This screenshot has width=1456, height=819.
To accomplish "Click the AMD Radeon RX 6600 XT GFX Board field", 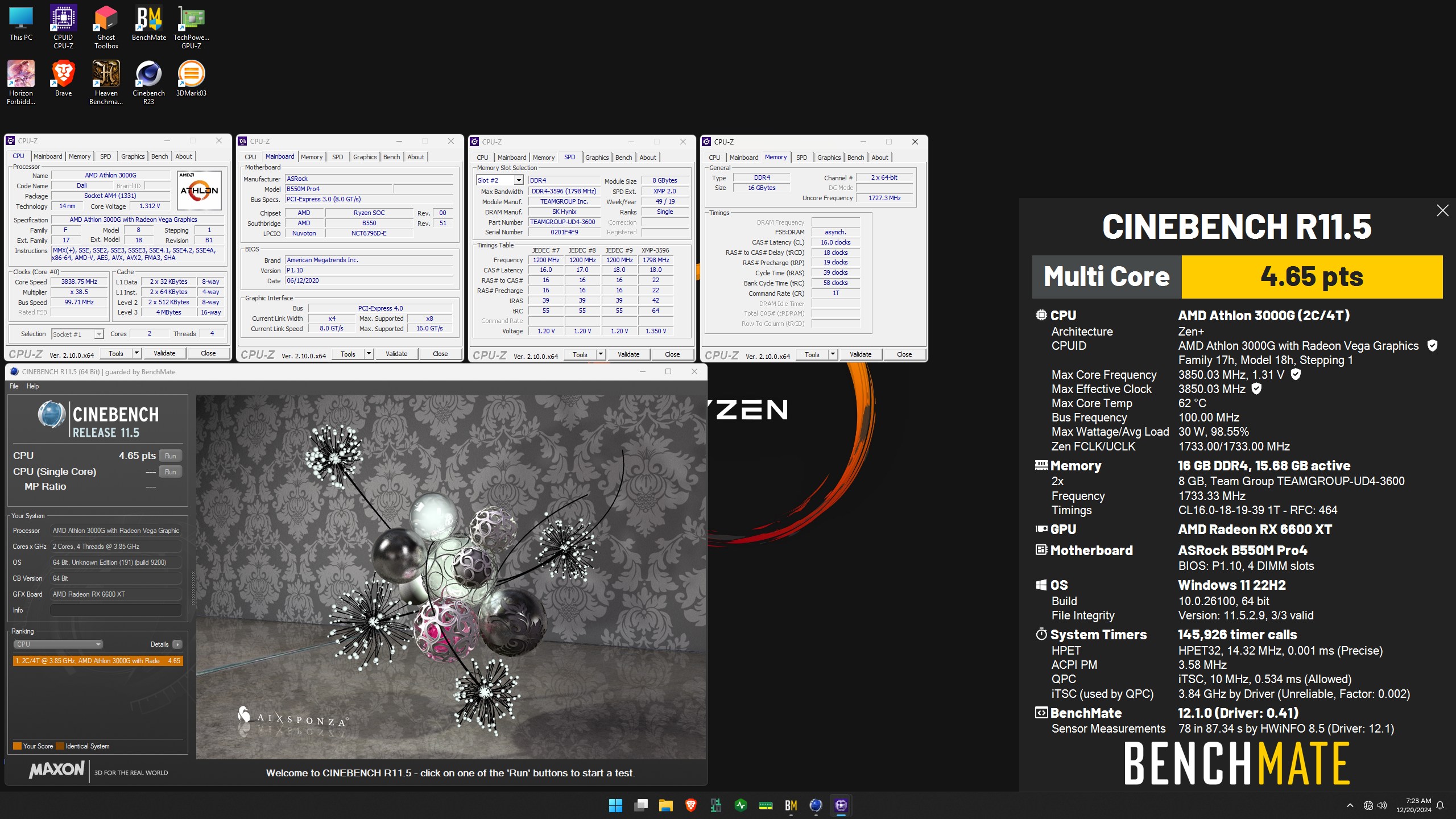I will pyautogui.click(x=116, y=594).
